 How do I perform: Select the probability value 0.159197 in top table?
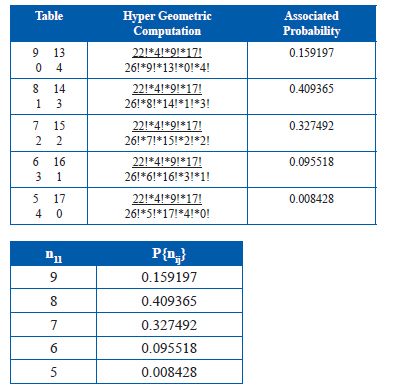[x=312, y=53]
